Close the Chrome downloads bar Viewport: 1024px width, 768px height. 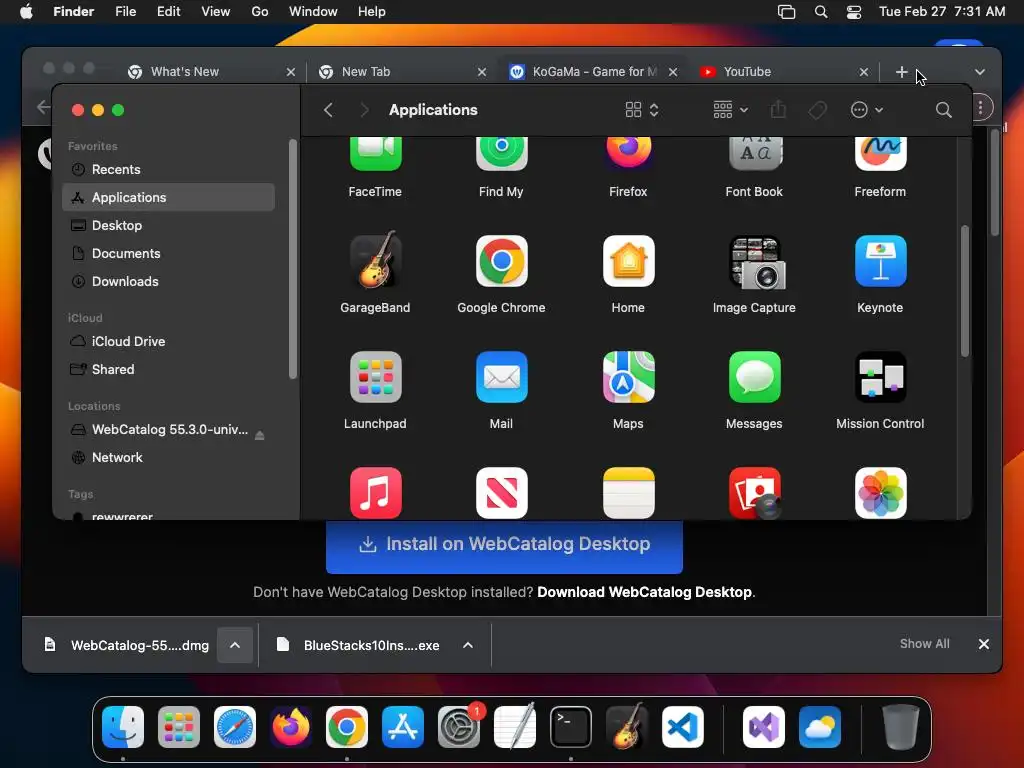click(984, 645)
